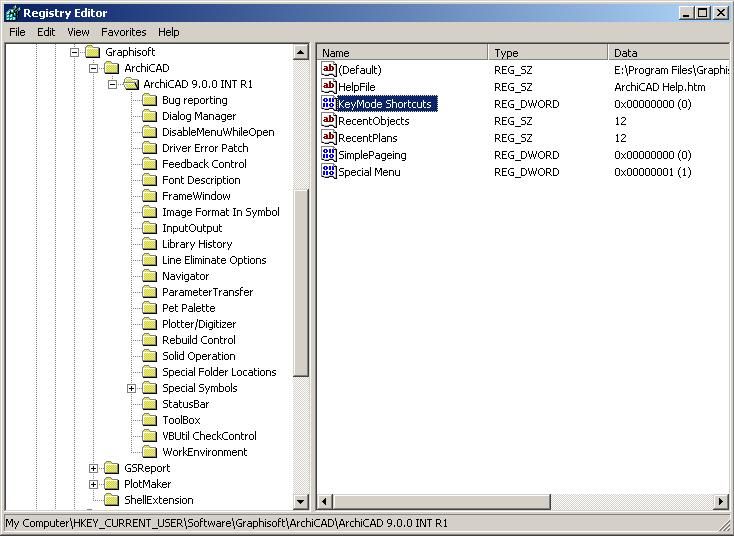This screenshot has width=734, height=536.
Task: Select the Line Eliminate Options key
Action: (214, 260)
